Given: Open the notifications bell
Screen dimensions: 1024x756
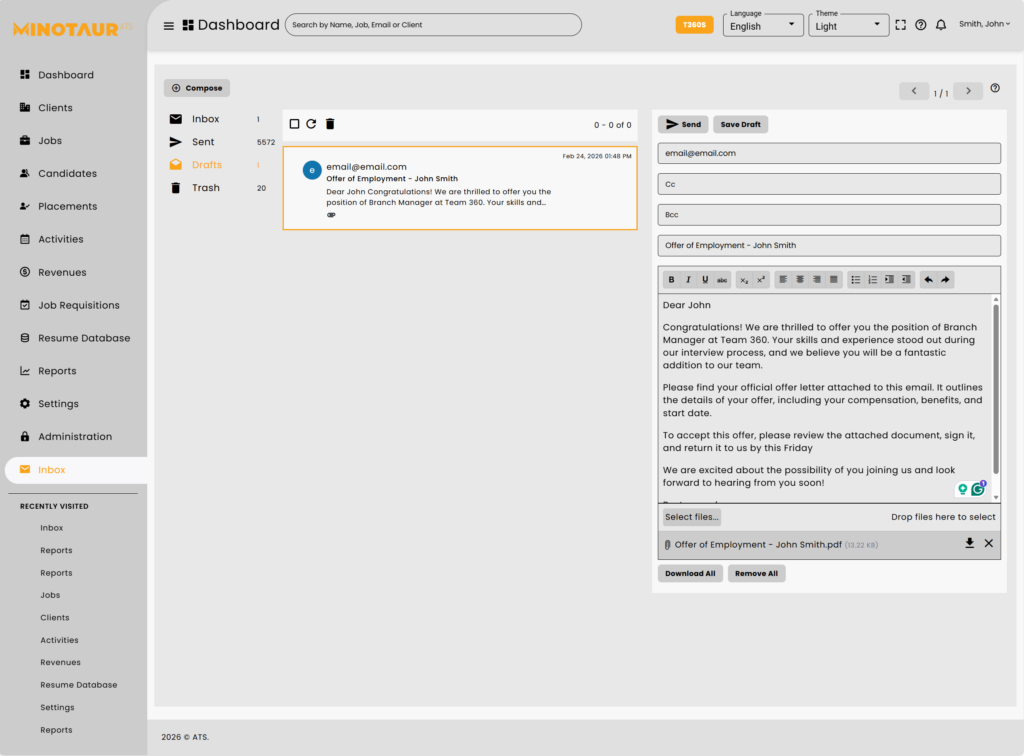Looking at the screenshot, I should point(941,25).
